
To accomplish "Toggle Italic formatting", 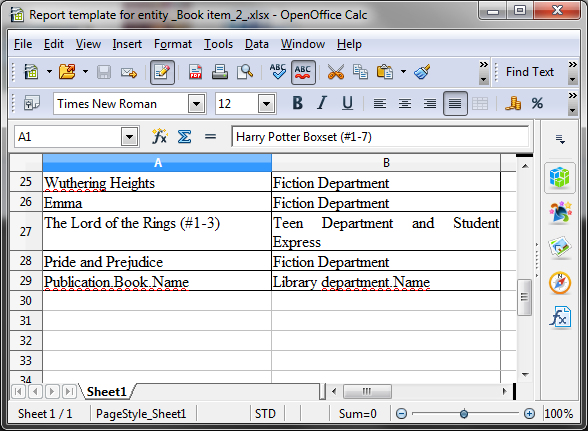I will coord(322,103).
